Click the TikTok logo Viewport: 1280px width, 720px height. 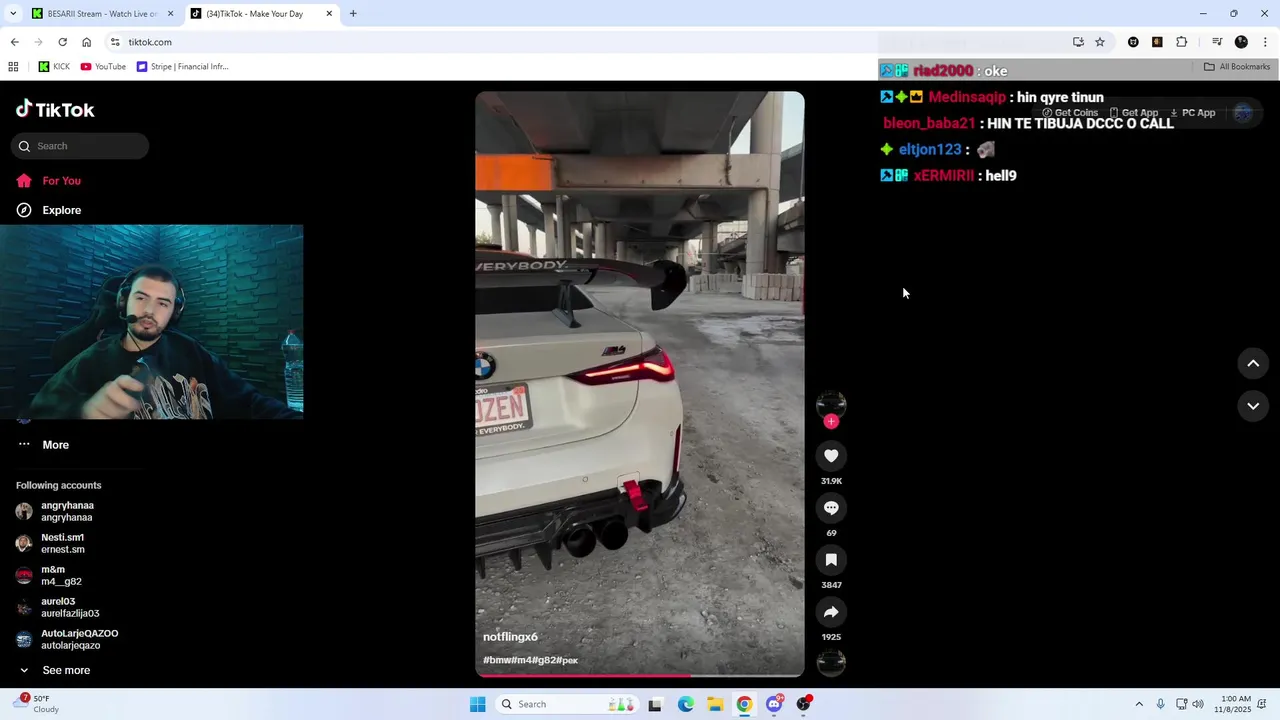55,109
